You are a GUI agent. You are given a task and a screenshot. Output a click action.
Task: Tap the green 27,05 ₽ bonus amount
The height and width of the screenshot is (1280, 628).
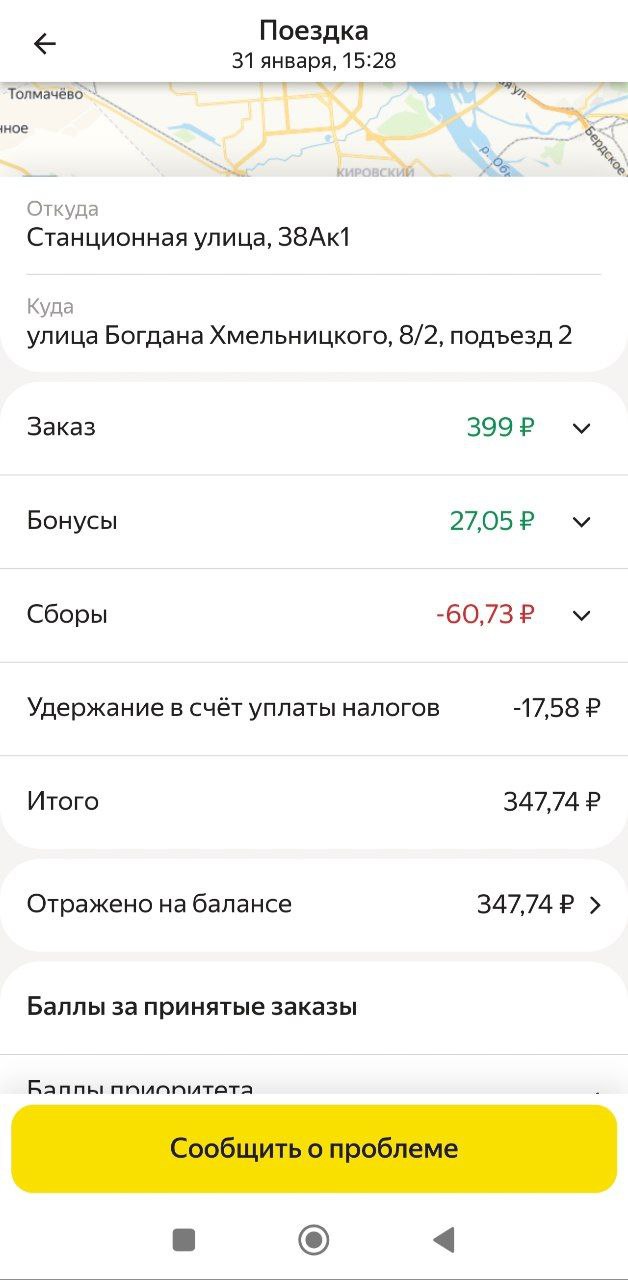pyautogui.click(x=492, y=521)
